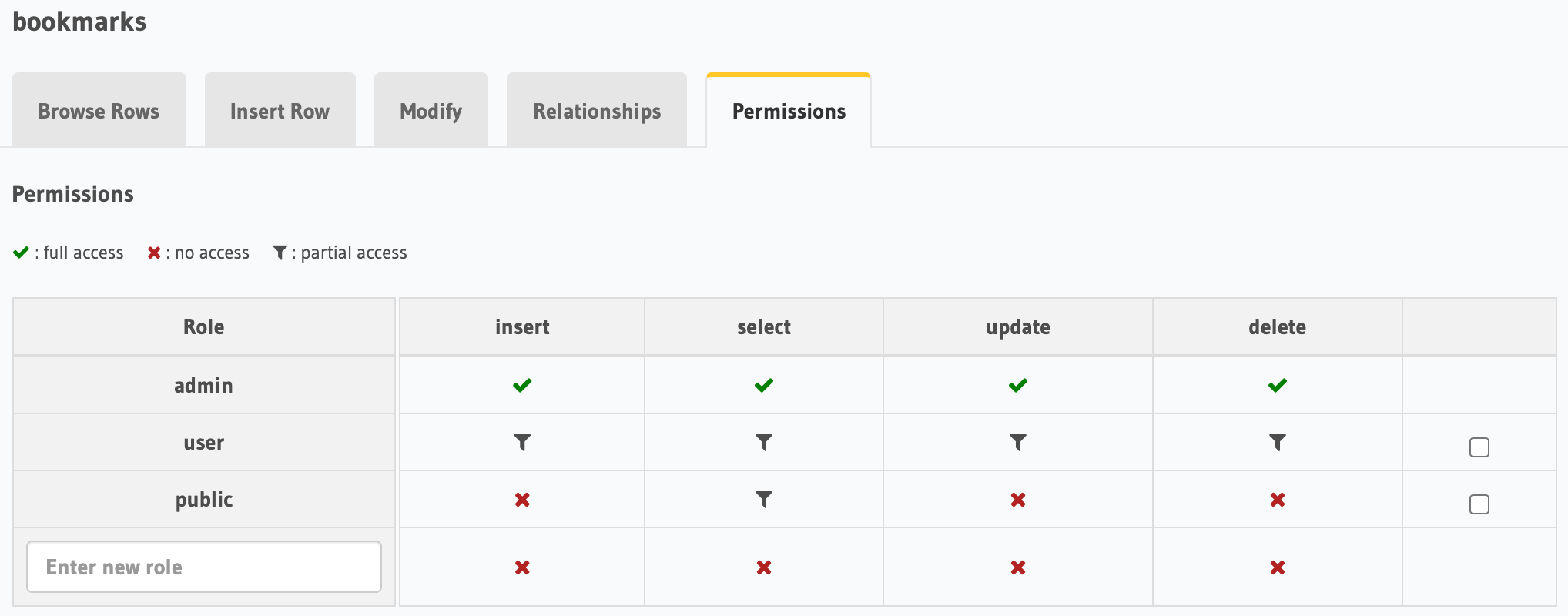Screen dimensions: 1568x616
Task: Open user's select partial-access filter icon
Action: tap(763, 442)
